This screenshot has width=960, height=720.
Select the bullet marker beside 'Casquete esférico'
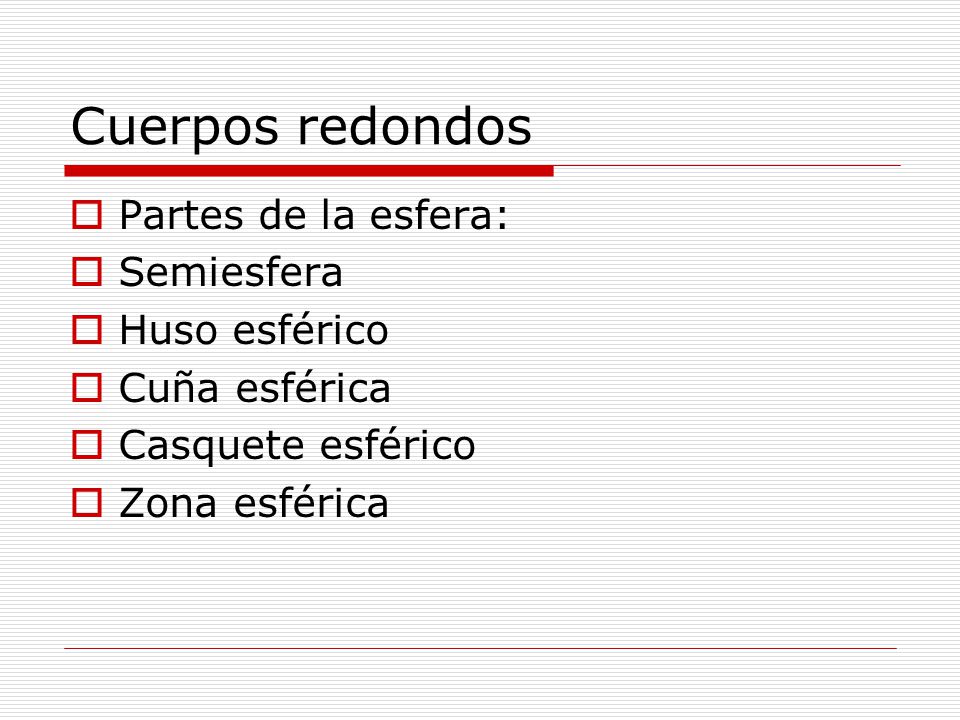[x=87, y=444]
